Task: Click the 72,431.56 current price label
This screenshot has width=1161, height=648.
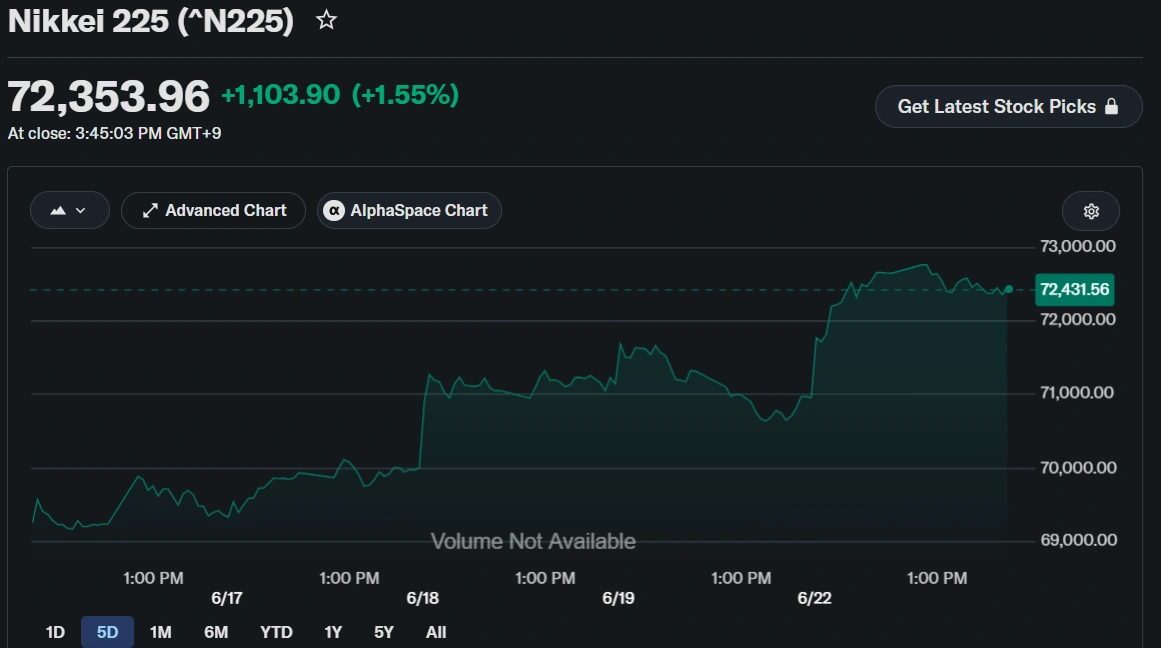Action: pos(1074,290)
